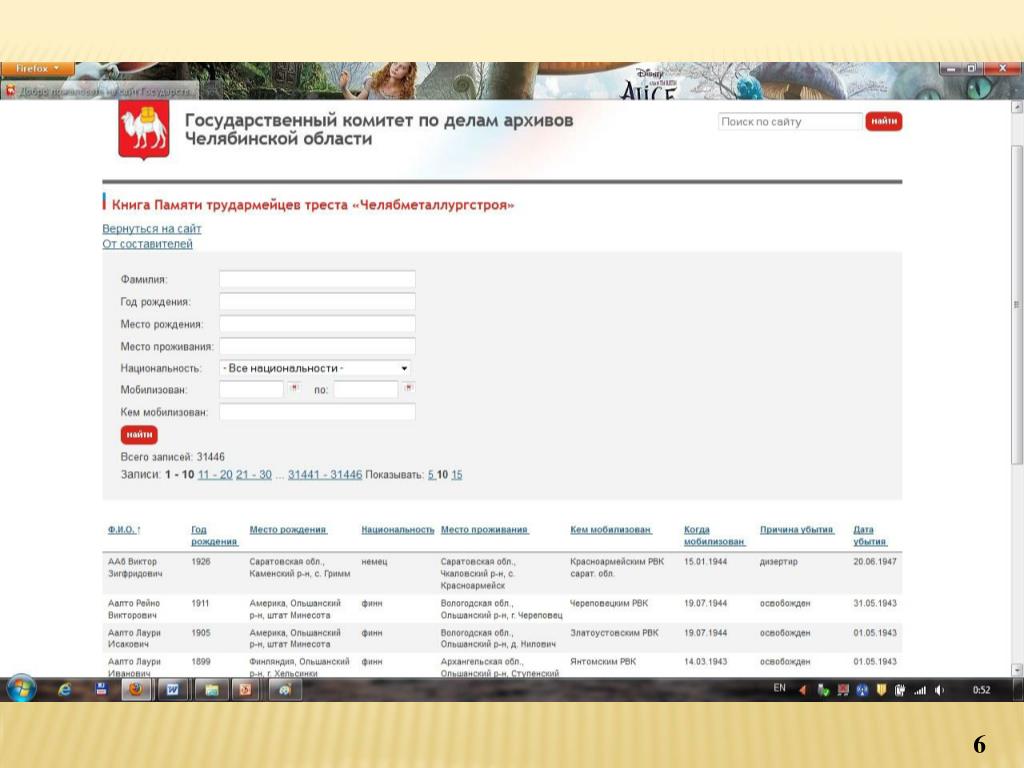The width and height of the screenshot is (1024, 768).
Task: Click the floppy disk save icon on taskbar
Action: pyautogui.click(x=101, y=689)
